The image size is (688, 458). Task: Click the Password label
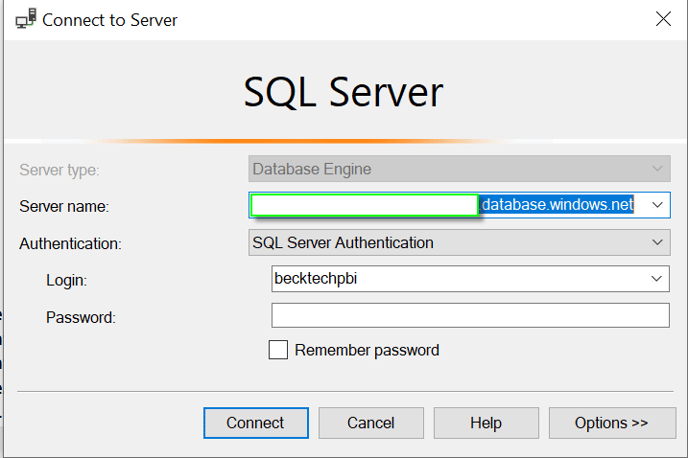coord(81,317)
